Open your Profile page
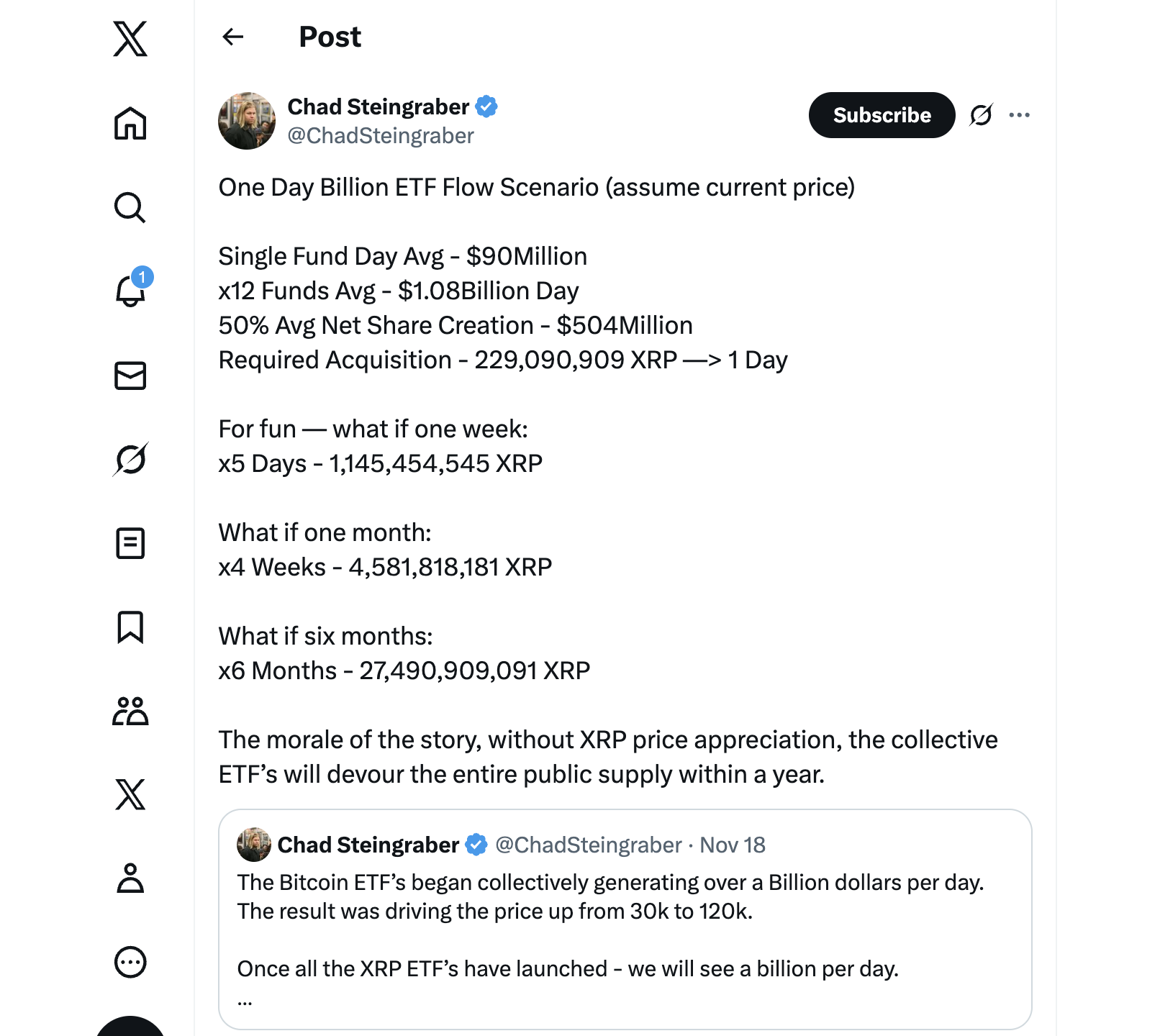Image resolution: width=1160 pixels, height=1036 pixels. click(x=130, y=878)
